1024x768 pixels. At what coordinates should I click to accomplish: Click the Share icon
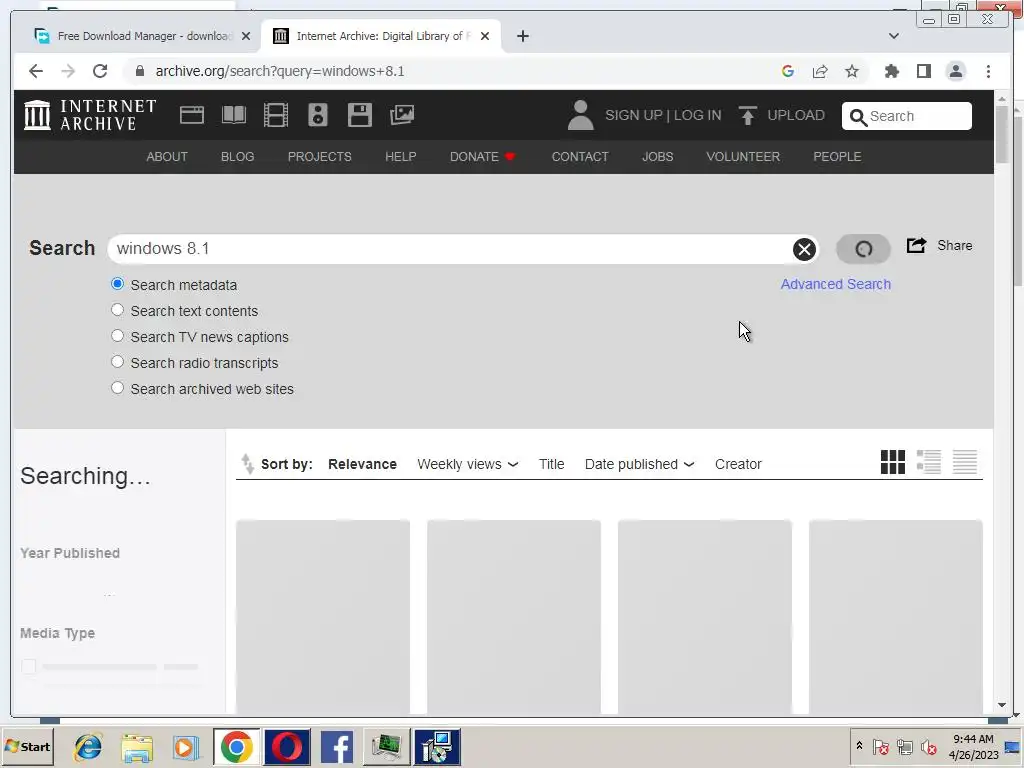tap(916, 246)
